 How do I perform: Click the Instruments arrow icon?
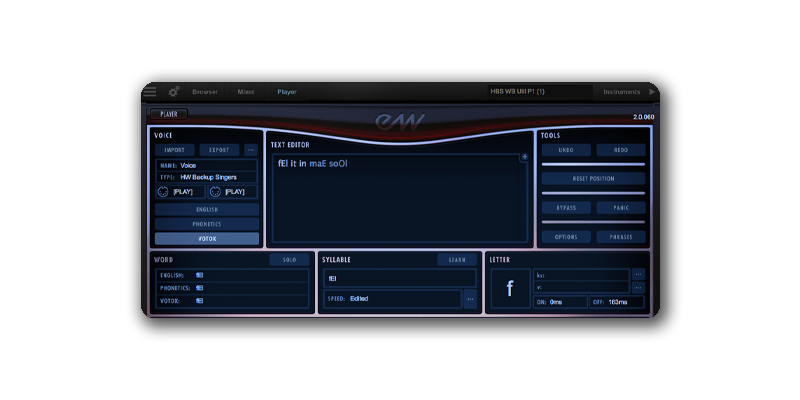653,91
